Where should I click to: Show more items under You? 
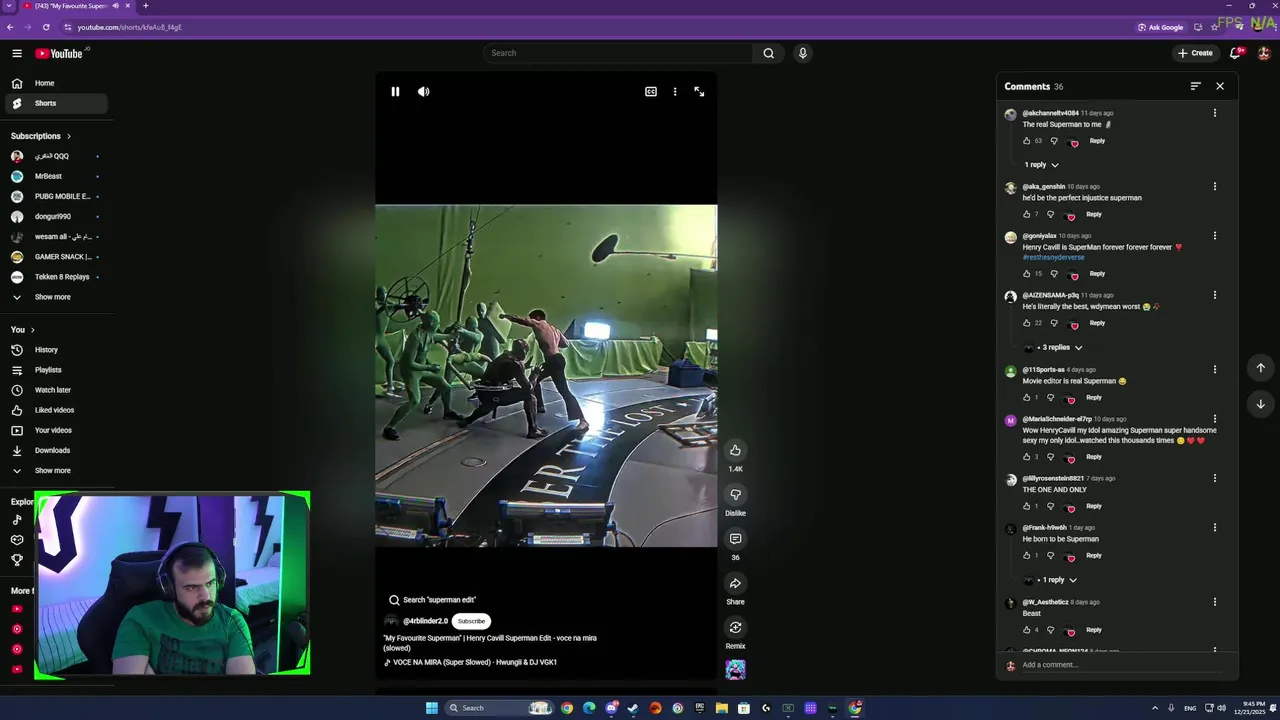point(56,470)
